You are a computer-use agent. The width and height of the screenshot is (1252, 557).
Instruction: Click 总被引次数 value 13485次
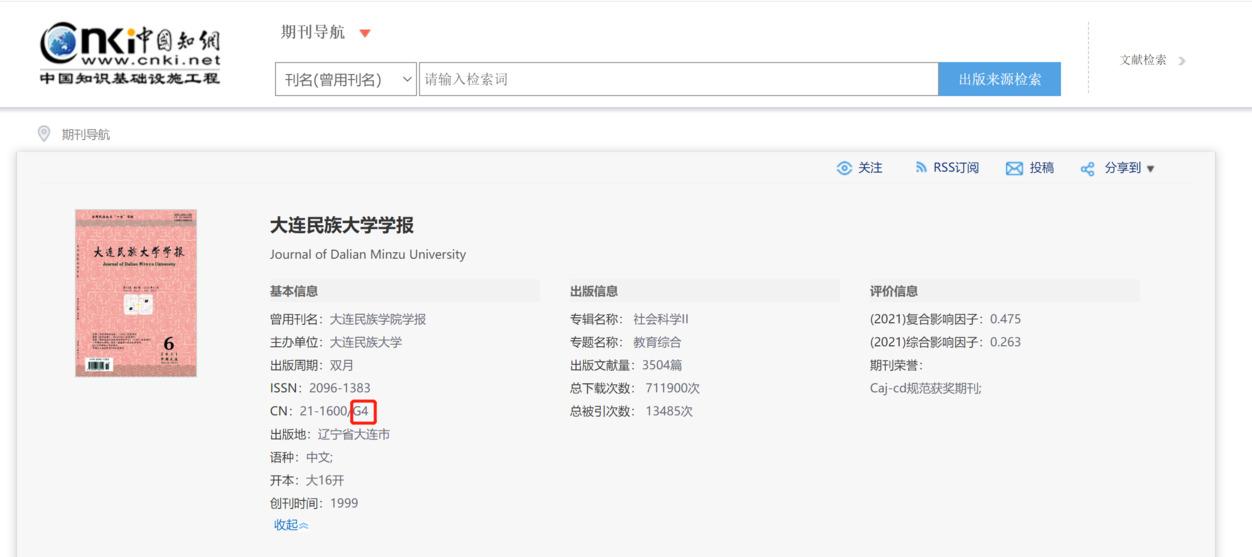669,411
